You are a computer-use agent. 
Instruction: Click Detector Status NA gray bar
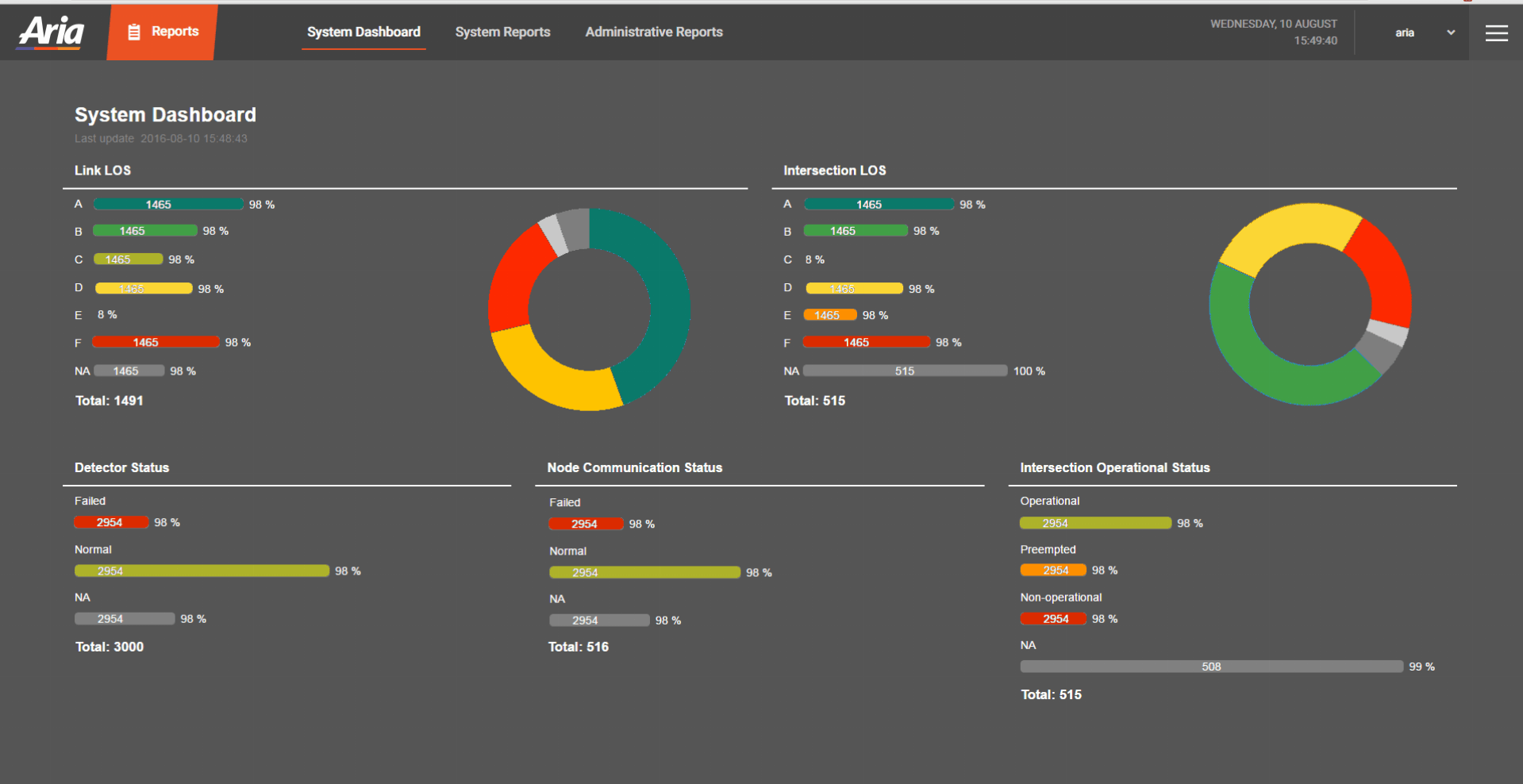tap(125, 618)
